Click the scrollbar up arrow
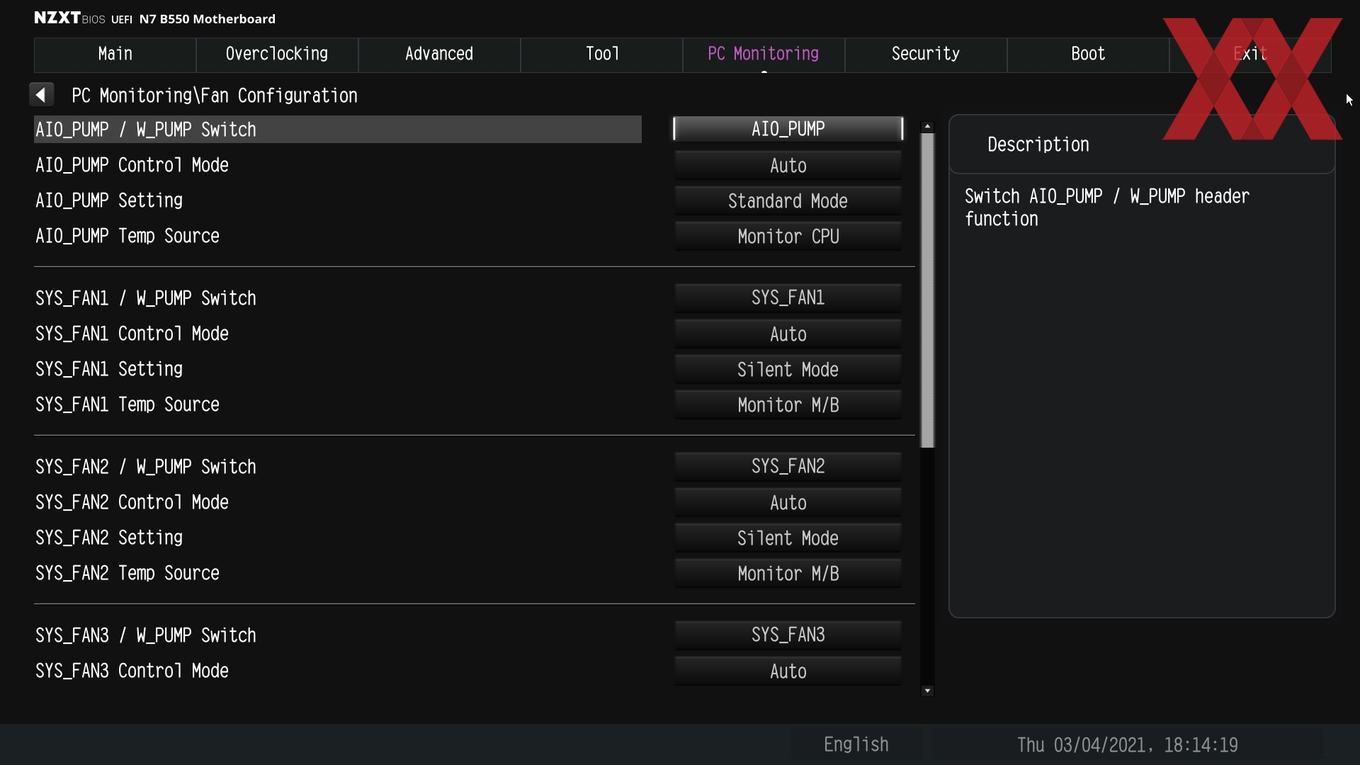This screenshot has height=765, width=1360. pos(927,126)
